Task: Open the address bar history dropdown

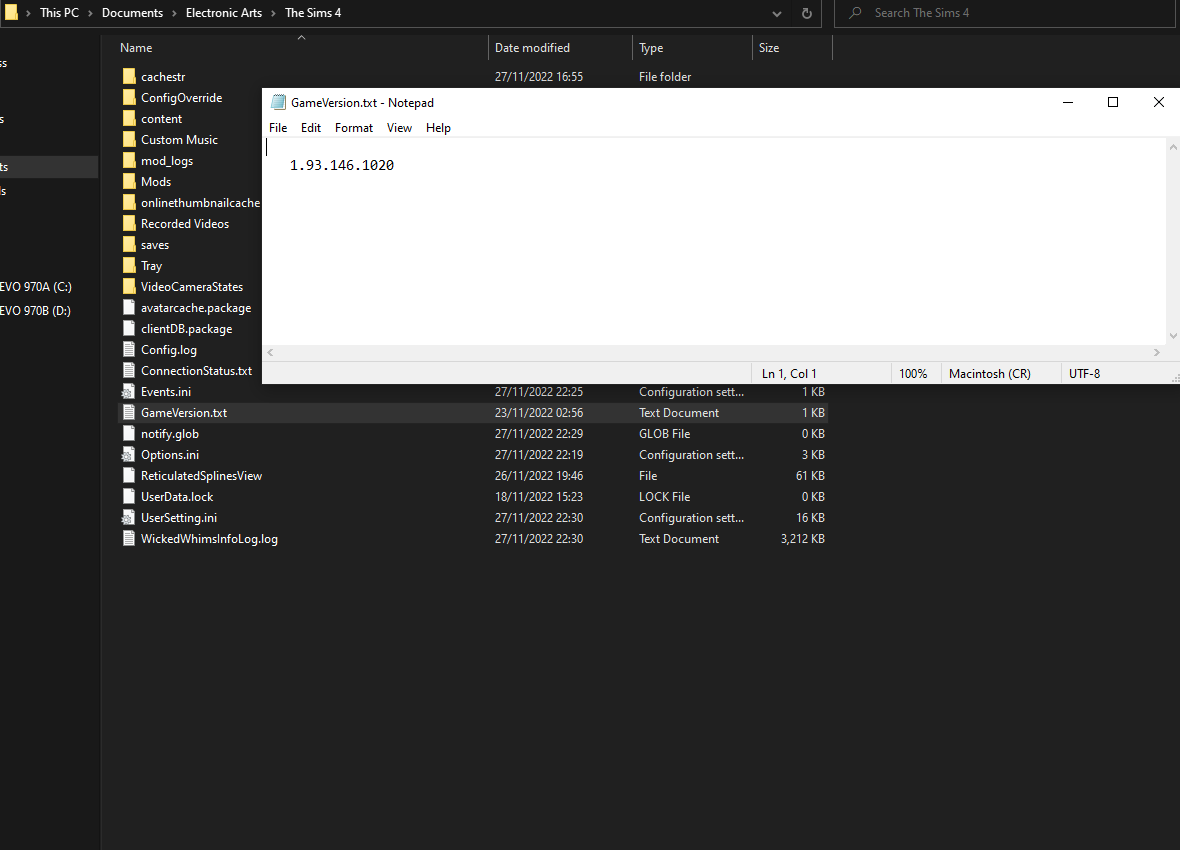Action: tap(777, 14)
